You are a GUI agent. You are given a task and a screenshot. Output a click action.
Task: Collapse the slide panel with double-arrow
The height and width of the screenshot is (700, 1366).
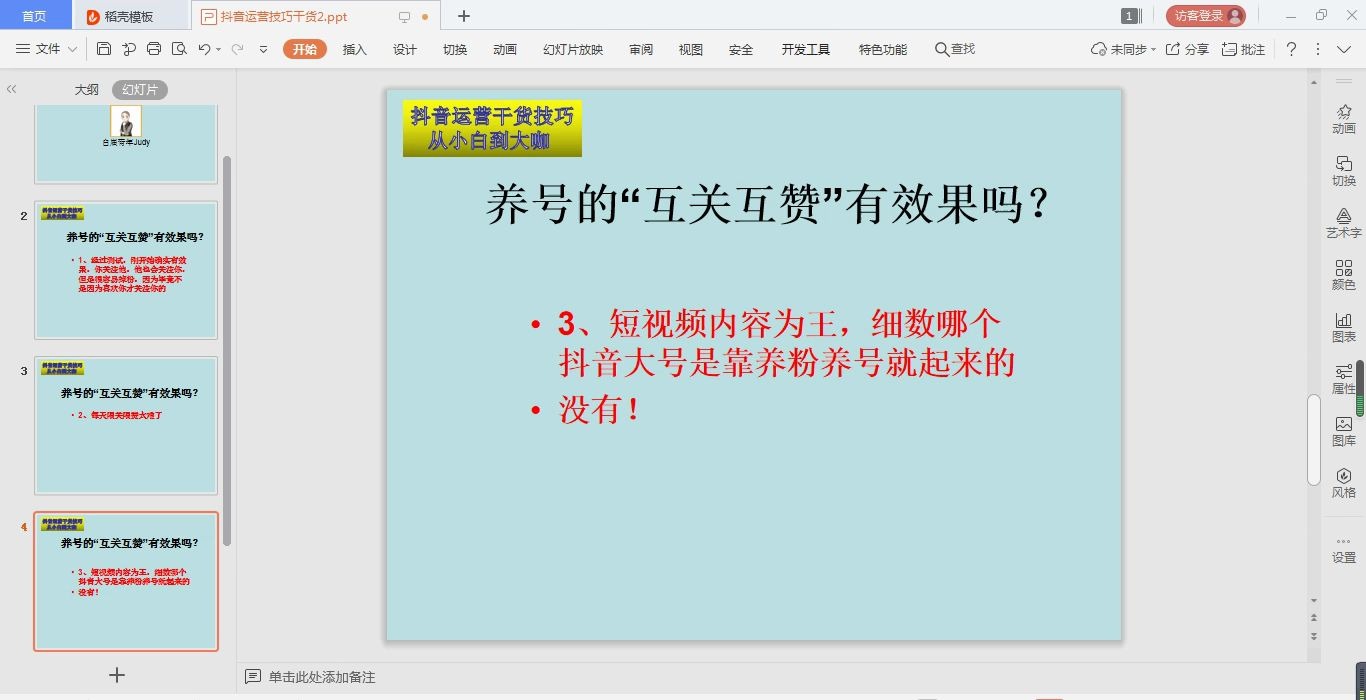click(x=12, y=89)
